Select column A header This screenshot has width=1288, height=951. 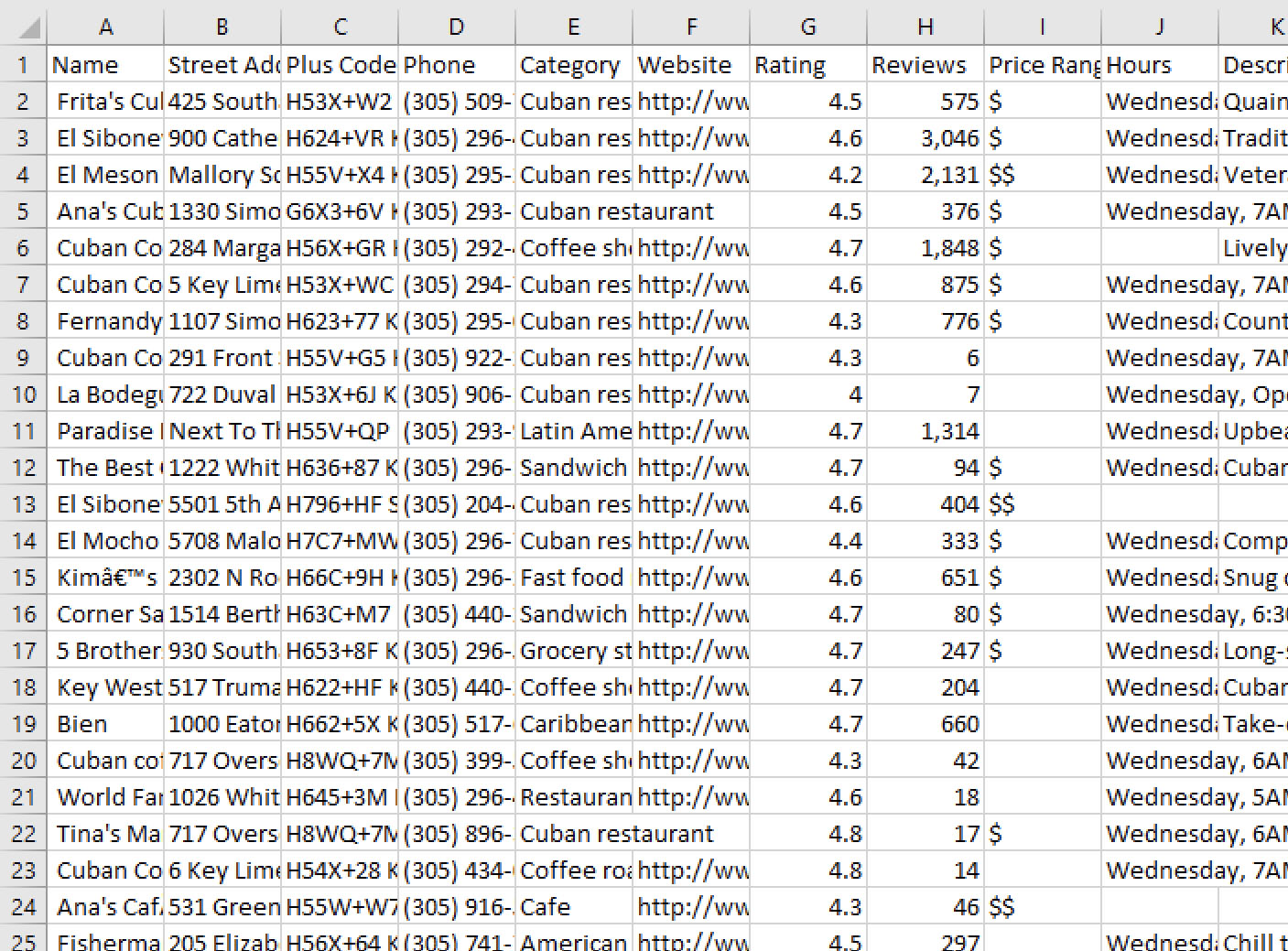[105, 27]
